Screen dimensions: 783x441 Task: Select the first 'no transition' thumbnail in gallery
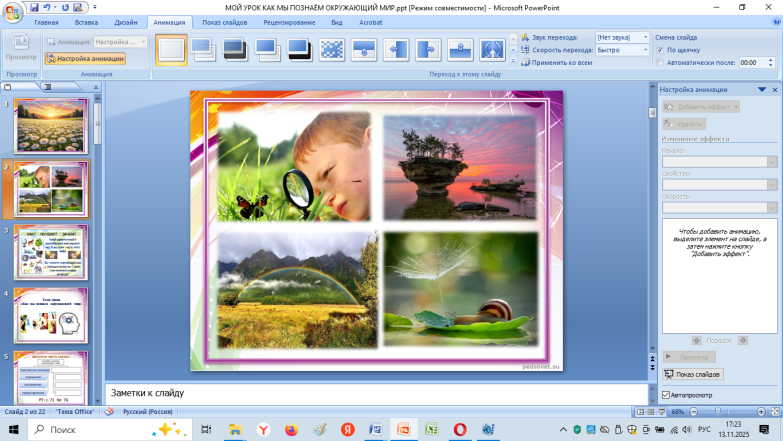click(171, 49)
